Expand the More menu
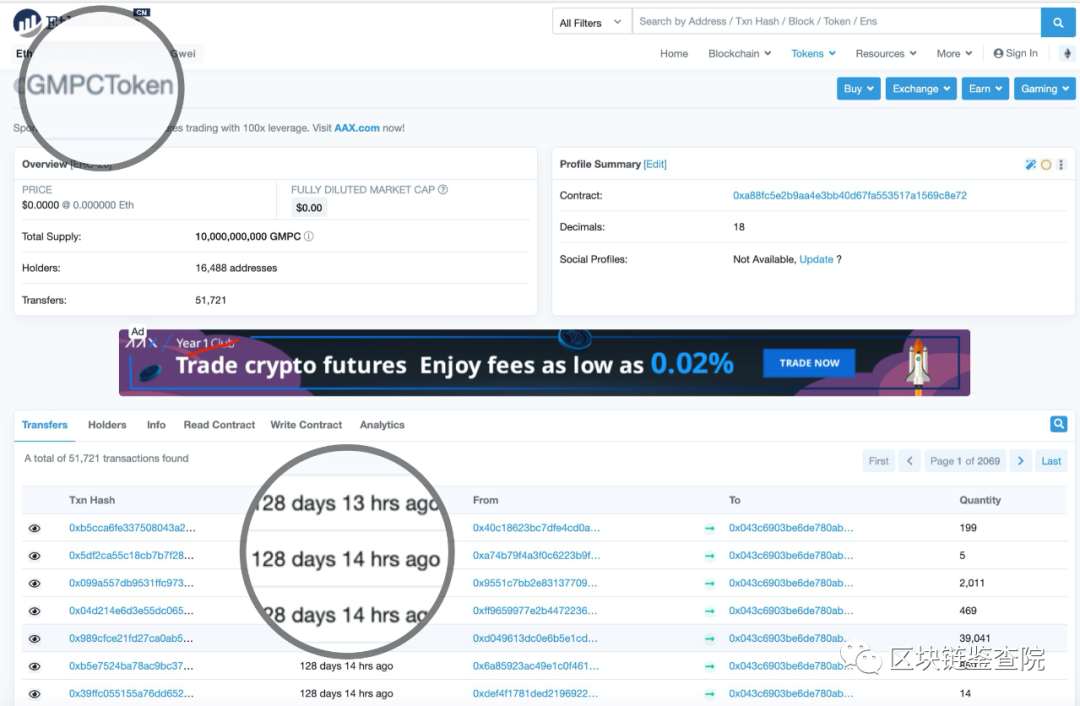The image size is (1080, 706). coord(954,53)
